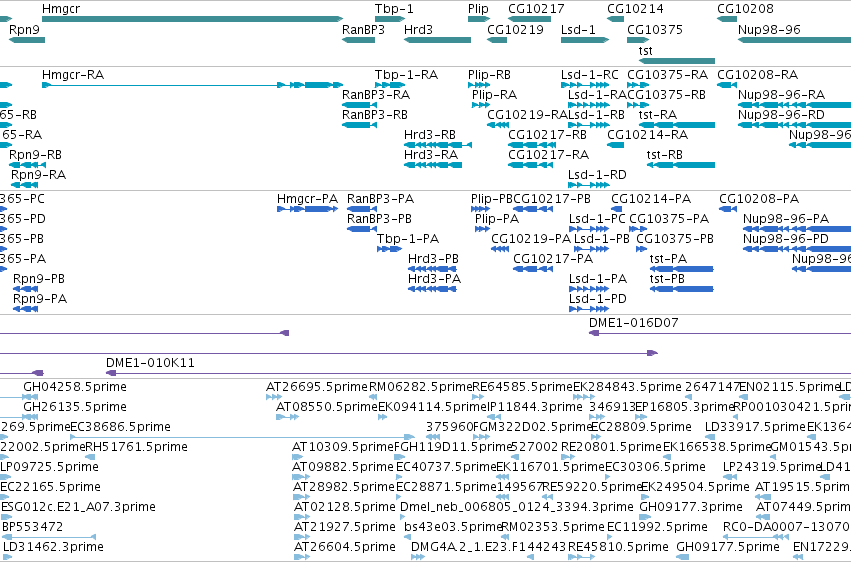Select the Hmgcr gene bar
The image size is (851, 562).
[193, 19]
